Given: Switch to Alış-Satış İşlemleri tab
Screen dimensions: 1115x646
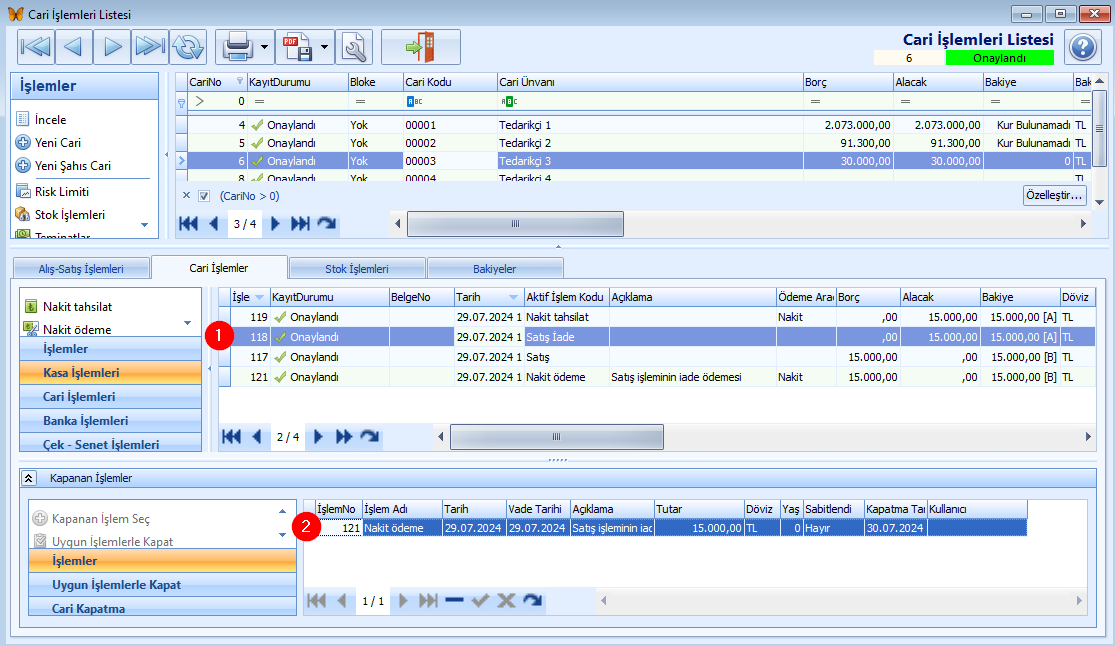Looking at the screenshot, I should [81, 269].
